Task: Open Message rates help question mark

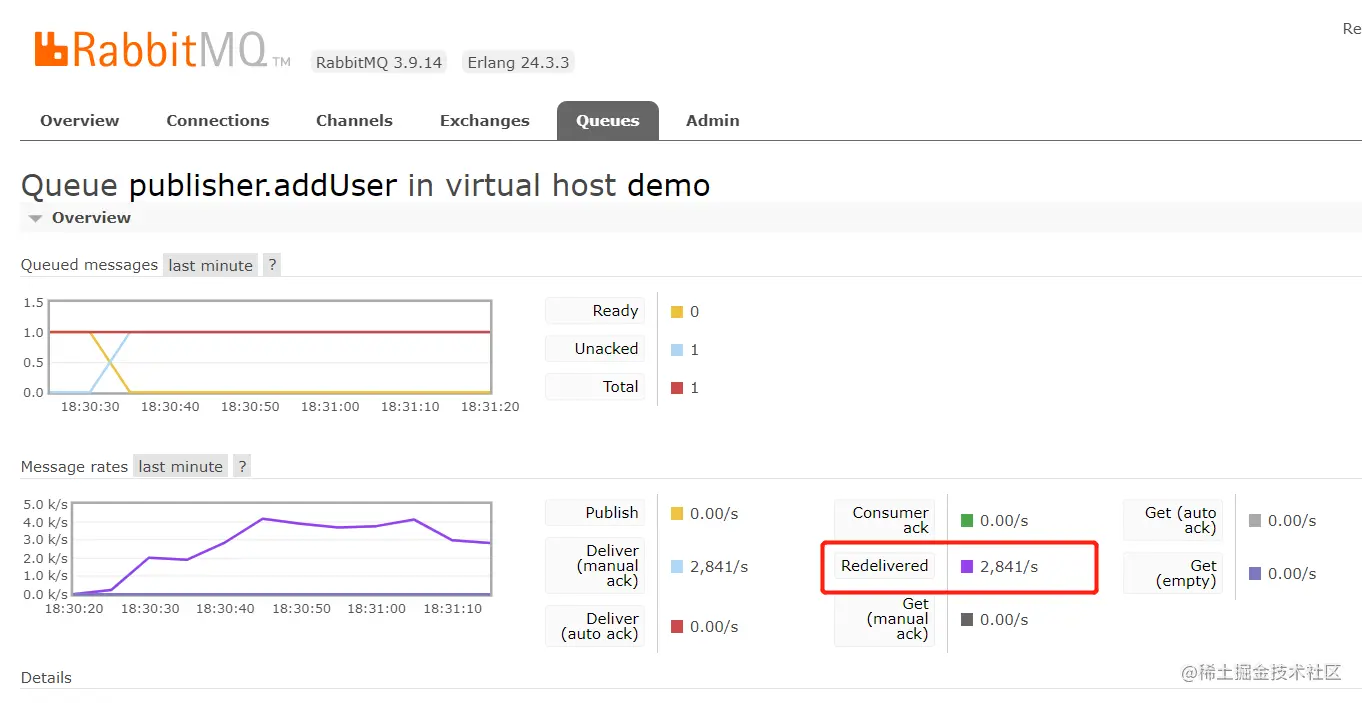Action: [241, 466]
